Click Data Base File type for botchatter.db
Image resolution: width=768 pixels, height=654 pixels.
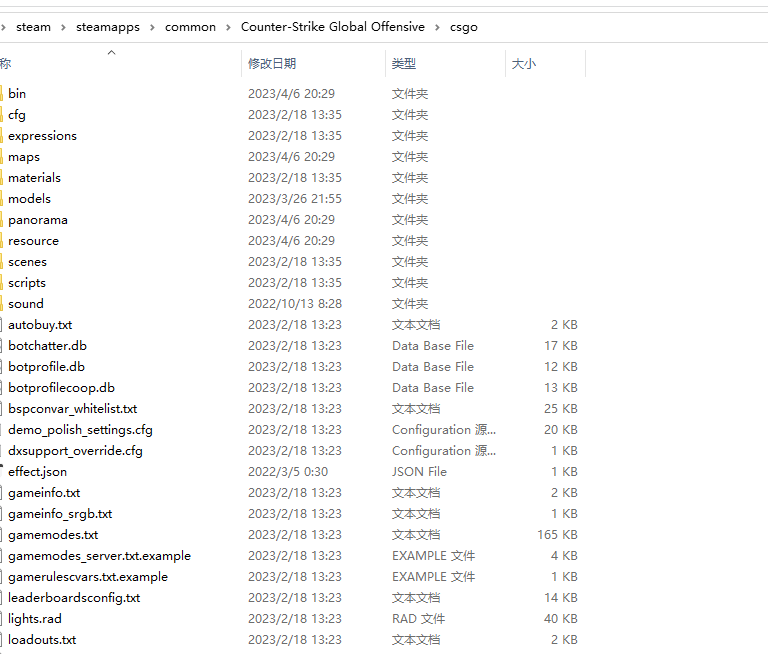click(433, 346)
